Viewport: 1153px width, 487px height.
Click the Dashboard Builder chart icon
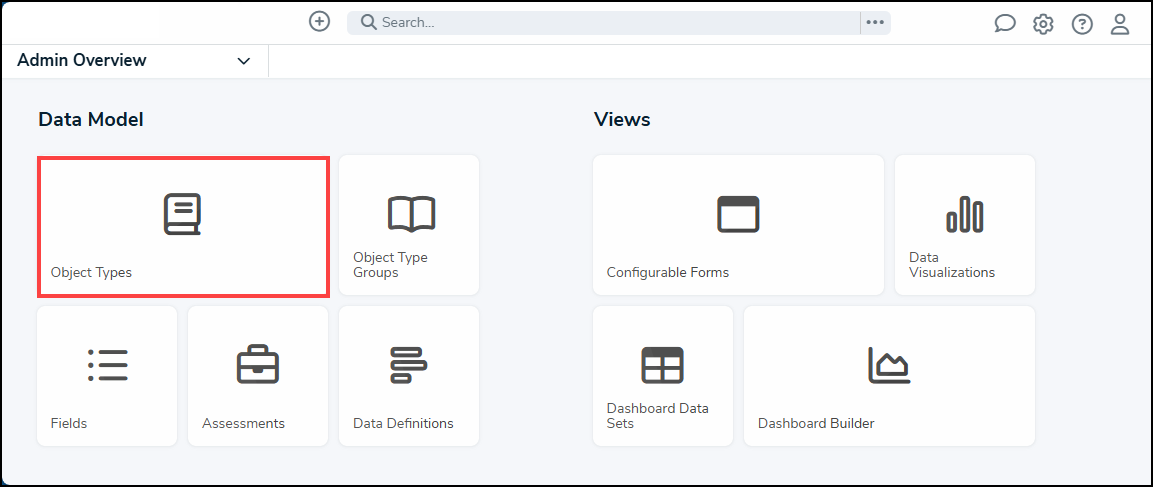pyautogui.click(x=888, y=366)
